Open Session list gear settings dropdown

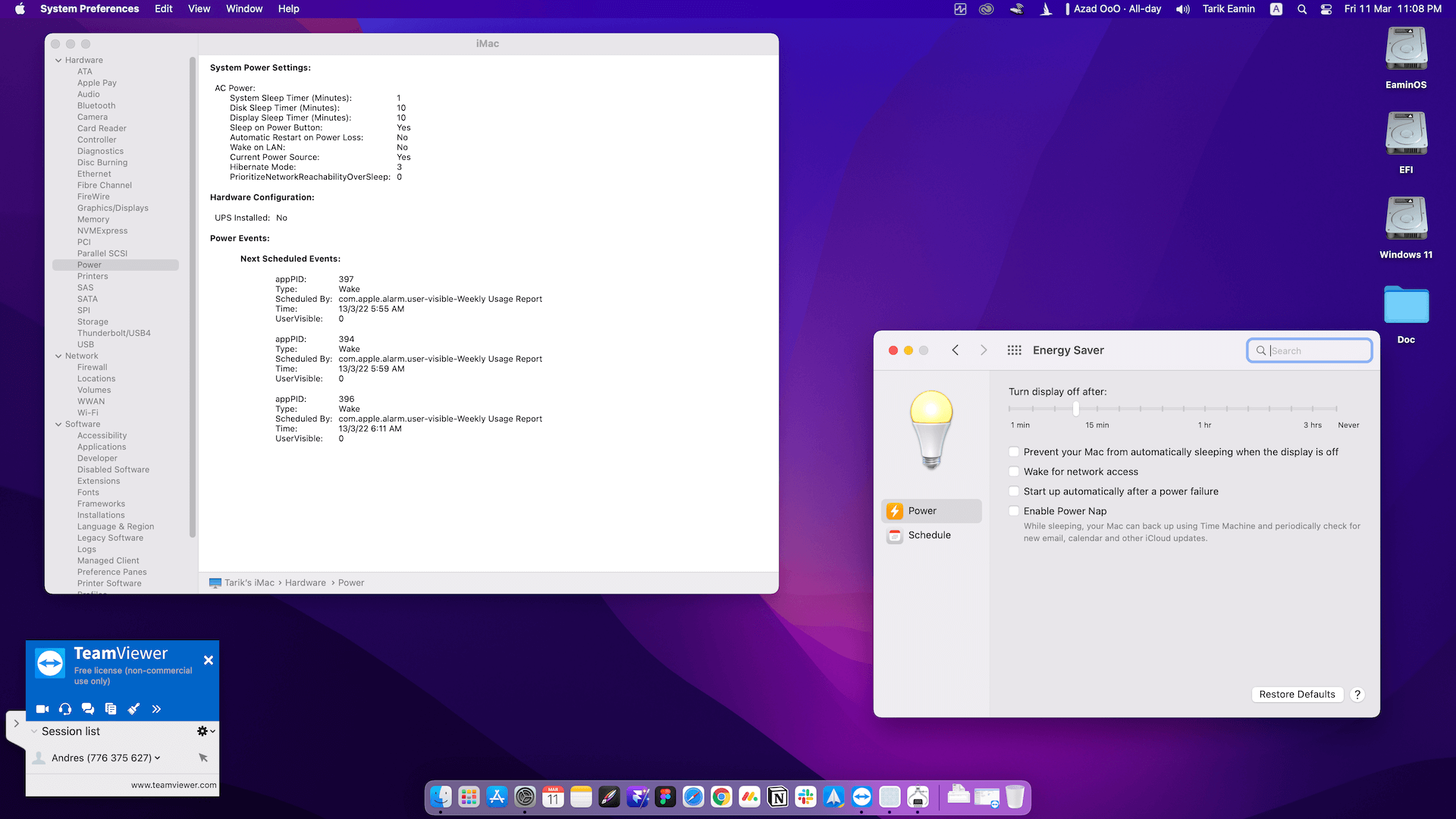click(206, 731)
